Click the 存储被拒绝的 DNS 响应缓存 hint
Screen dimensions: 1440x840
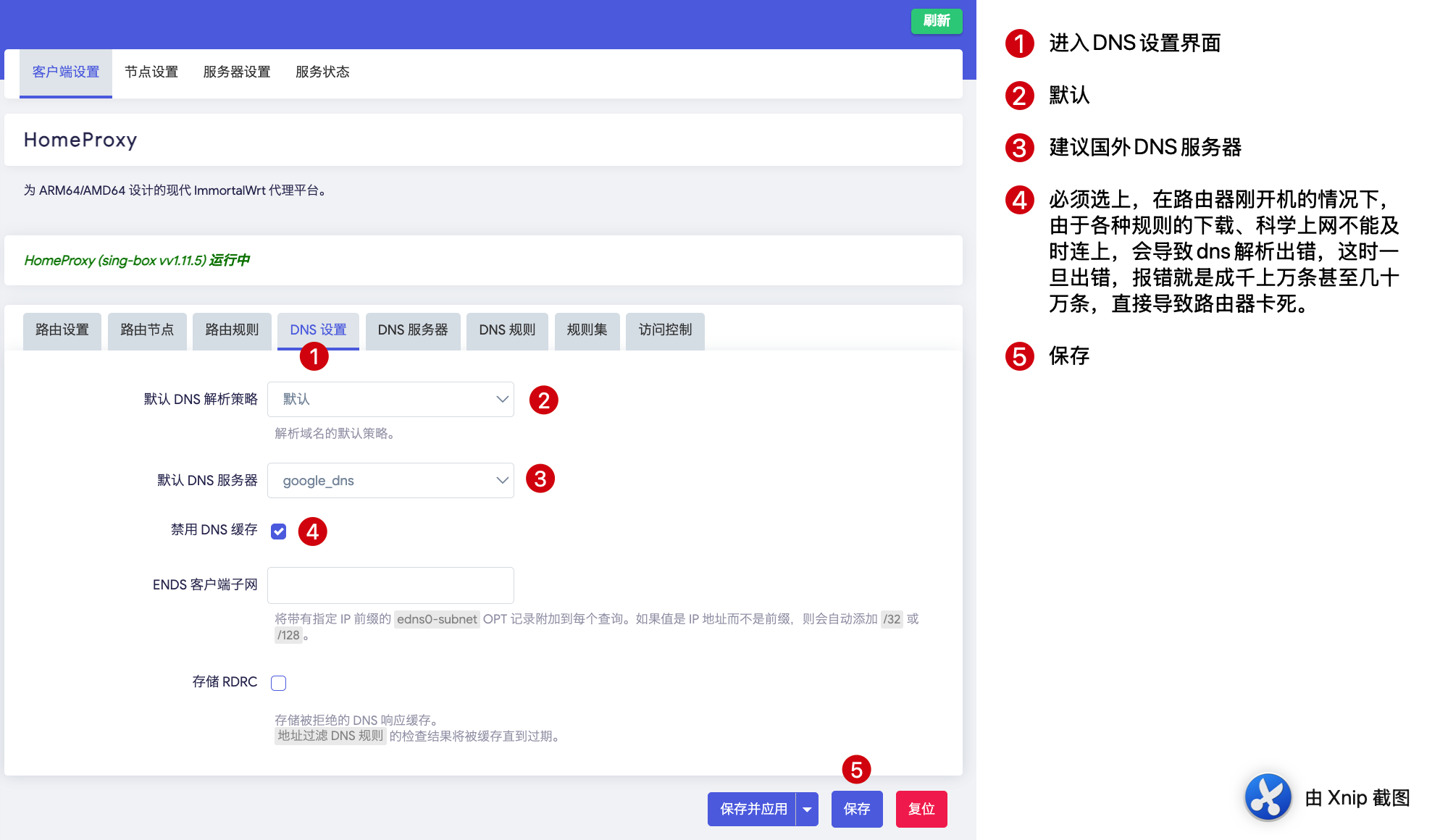[x=356, y=720]
